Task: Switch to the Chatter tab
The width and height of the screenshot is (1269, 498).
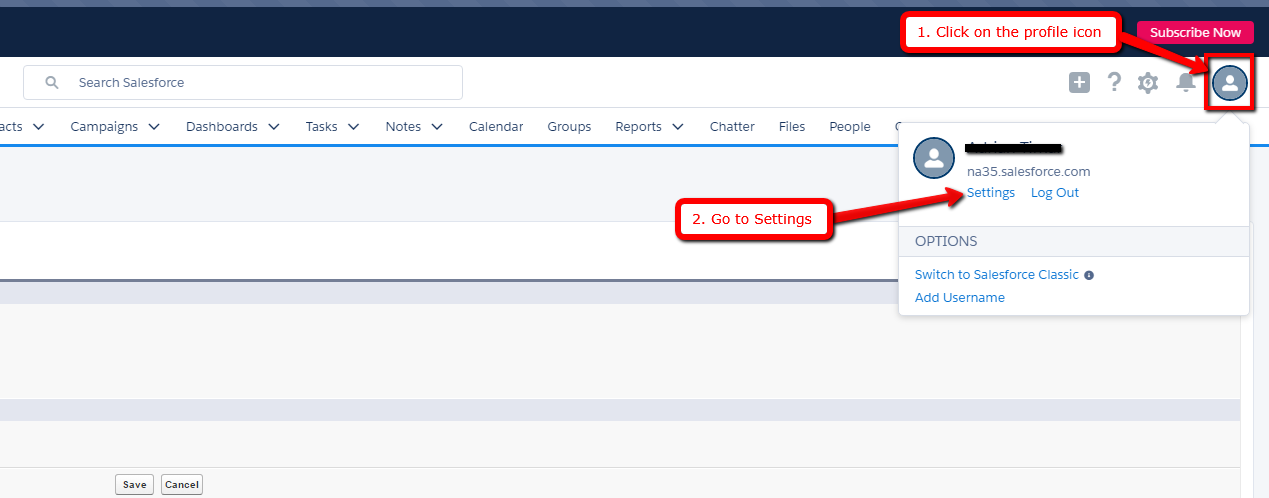Action: [x=732, y=127]
